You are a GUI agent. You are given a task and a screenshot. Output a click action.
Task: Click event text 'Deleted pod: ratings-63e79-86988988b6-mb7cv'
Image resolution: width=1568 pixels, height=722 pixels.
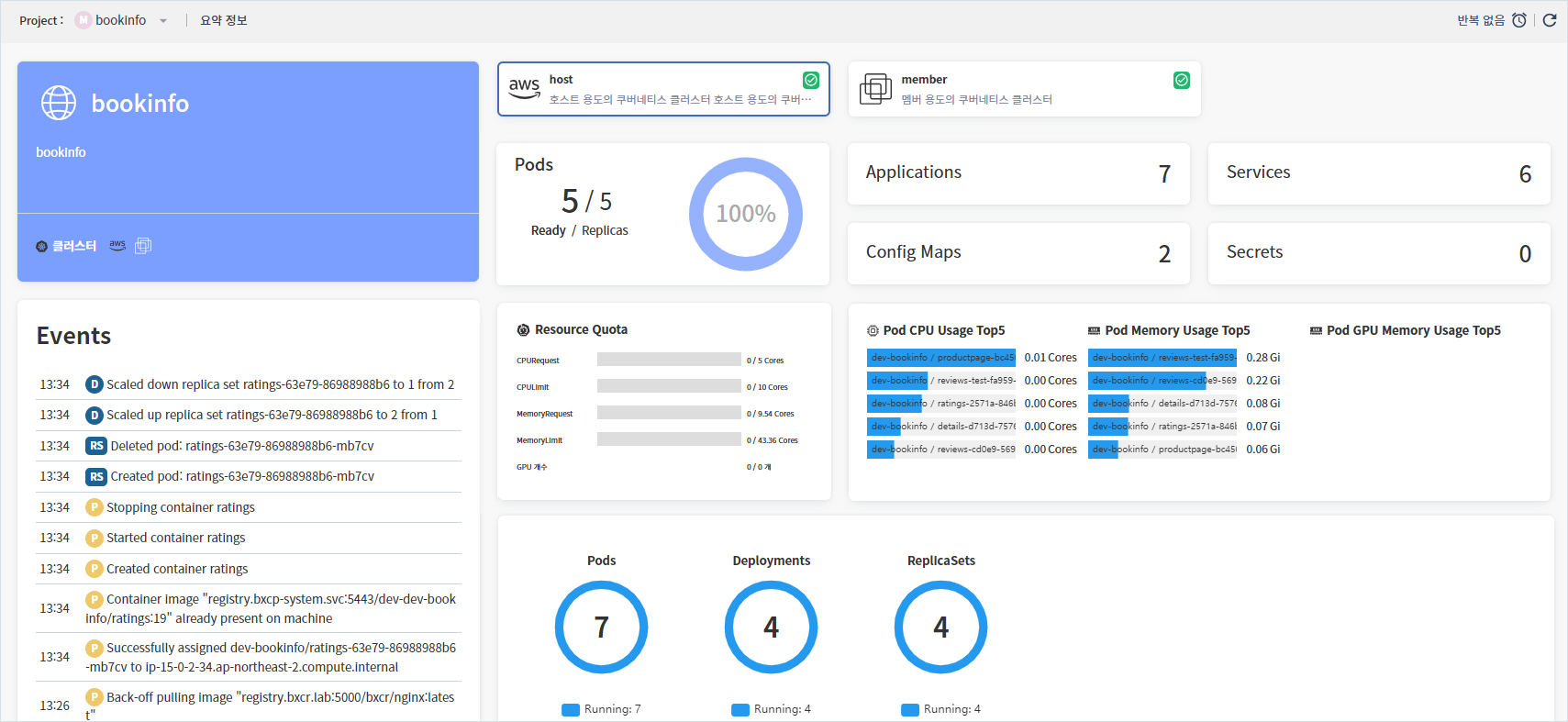click(242, 446)
